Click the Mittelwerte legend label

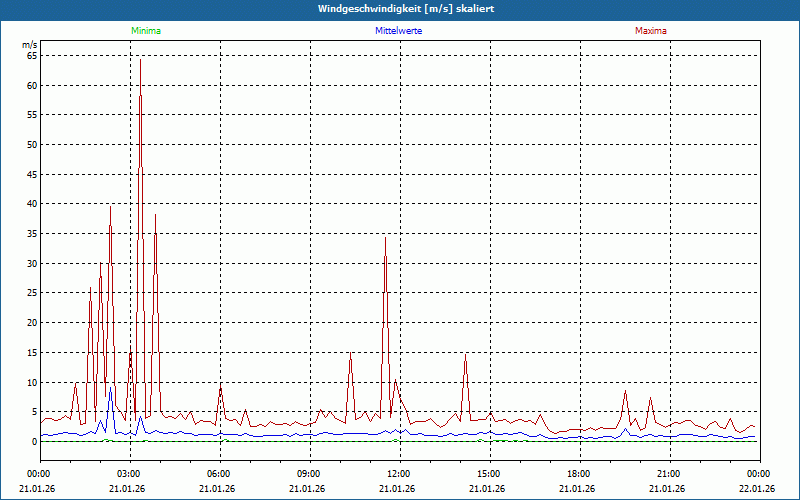click(398, 31)
